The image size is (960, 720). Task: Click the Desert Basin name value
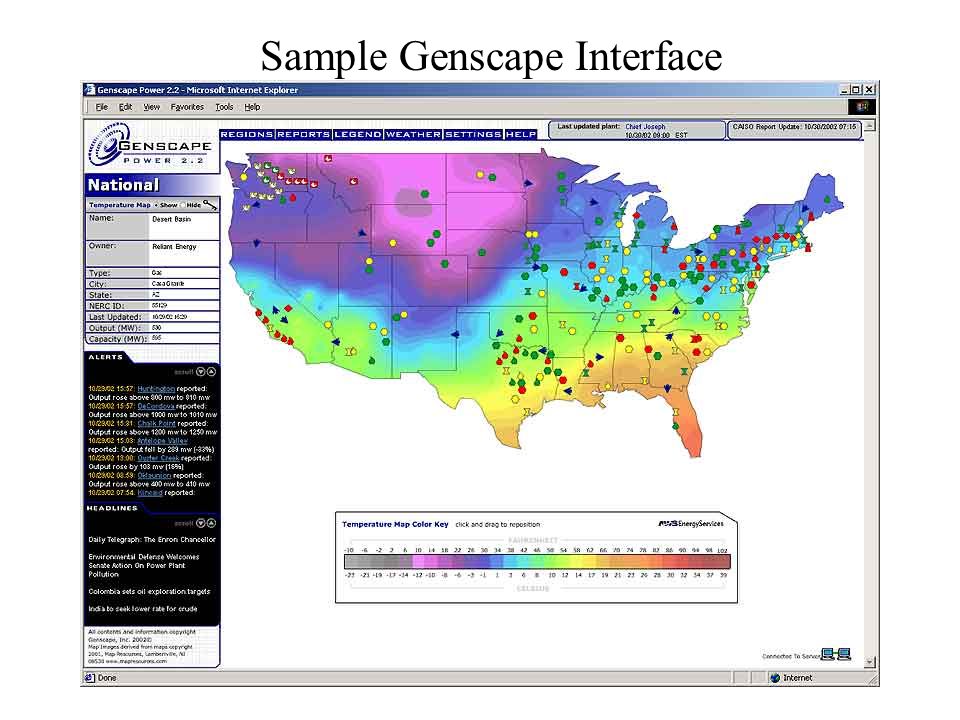coord(171,219)
